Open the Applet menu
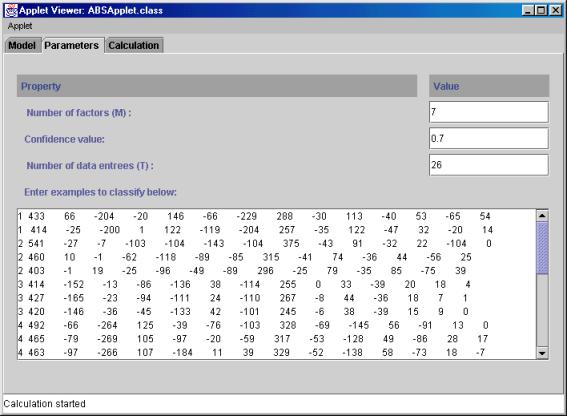This screenshot has height=416, width=567. tap(20, 26)
